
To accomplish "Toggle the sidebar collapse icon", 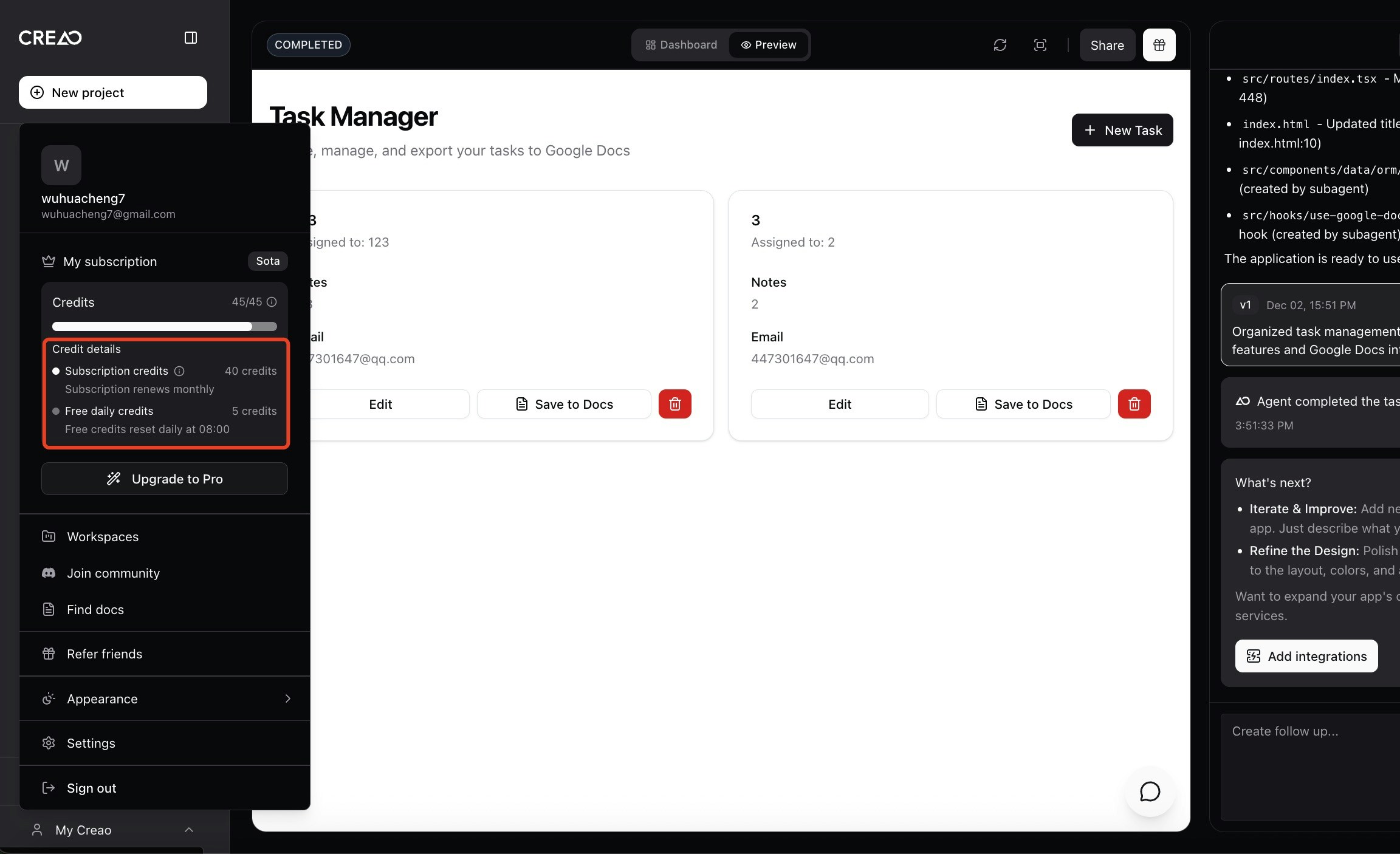I will [190, 38].
